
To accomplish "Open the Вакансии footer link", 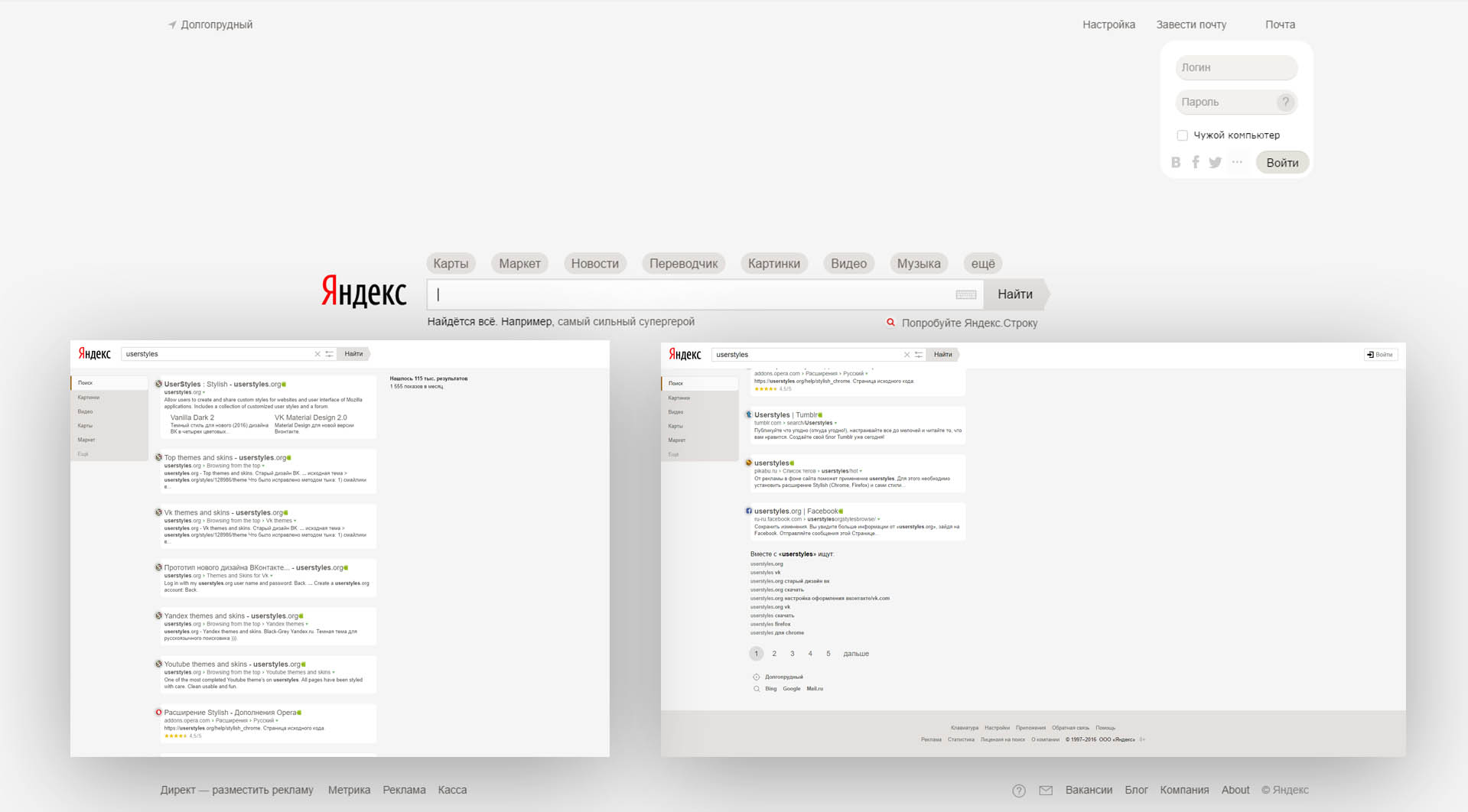I will [x=1089, y=790].
